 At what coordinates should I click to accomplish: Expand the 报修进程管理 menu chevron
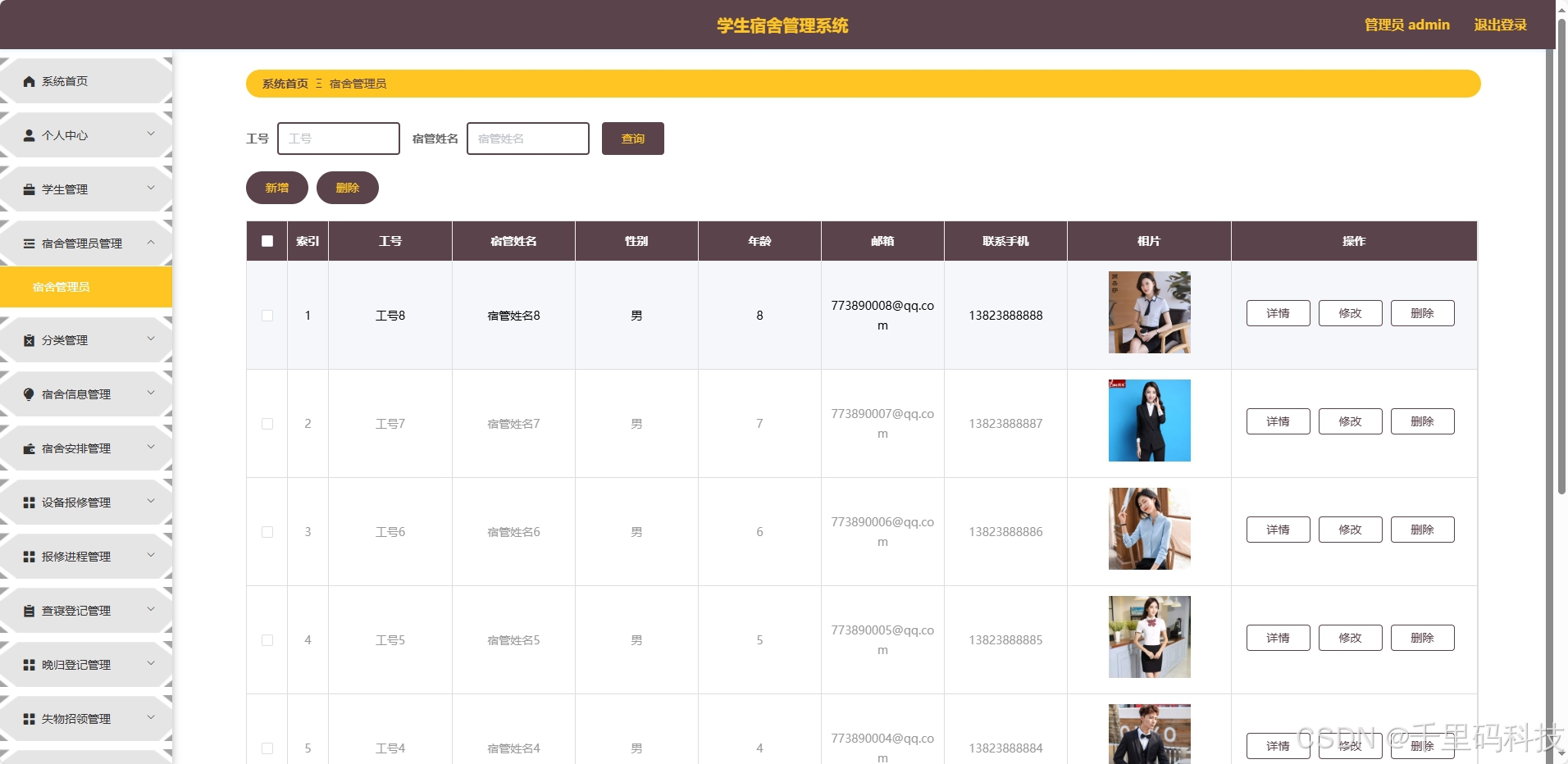pyautogui.click(x=151, y=555)
